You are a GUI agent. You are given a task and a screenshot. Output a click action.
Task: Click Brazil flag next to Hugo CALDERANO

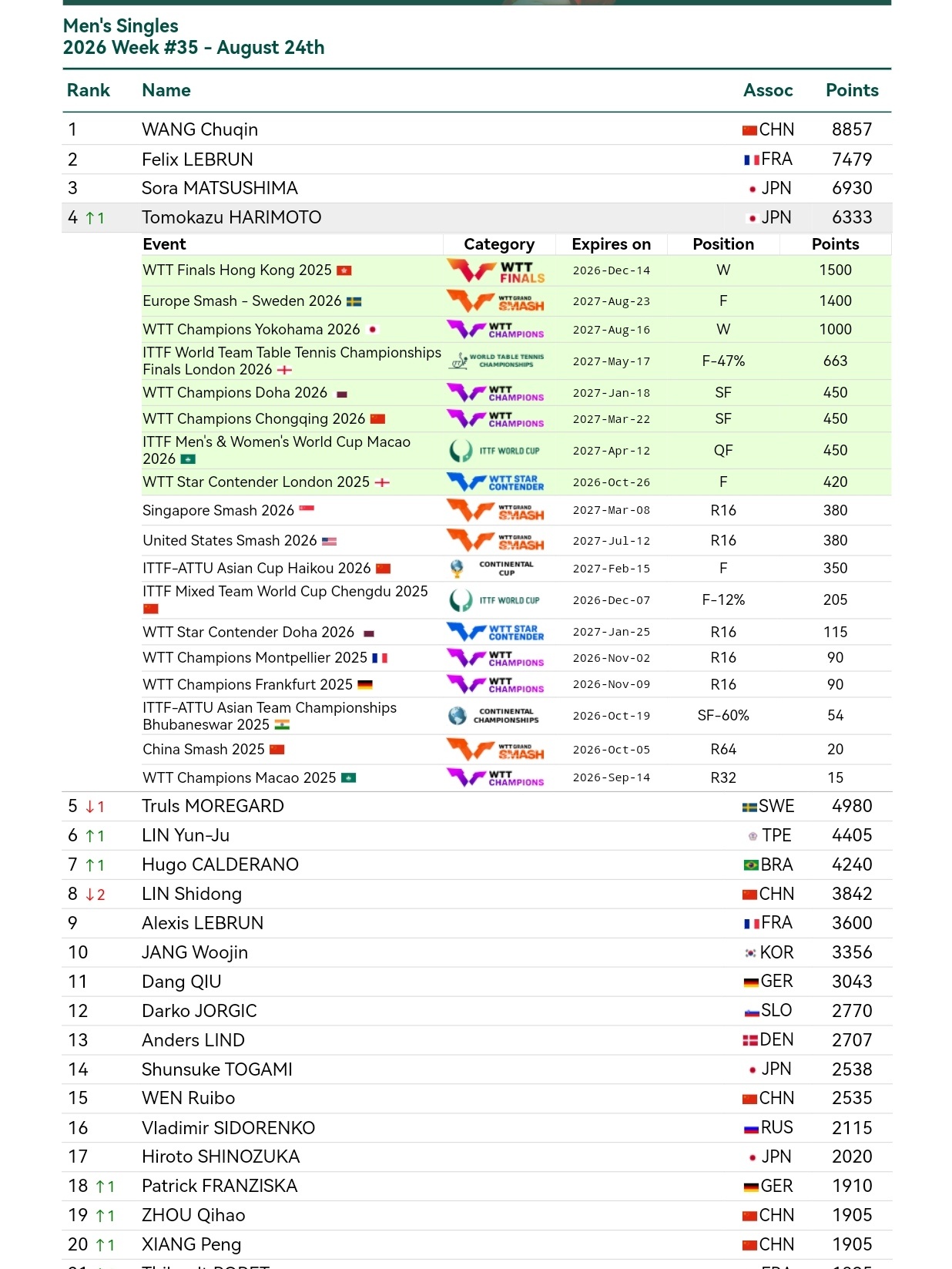(751, 865)
